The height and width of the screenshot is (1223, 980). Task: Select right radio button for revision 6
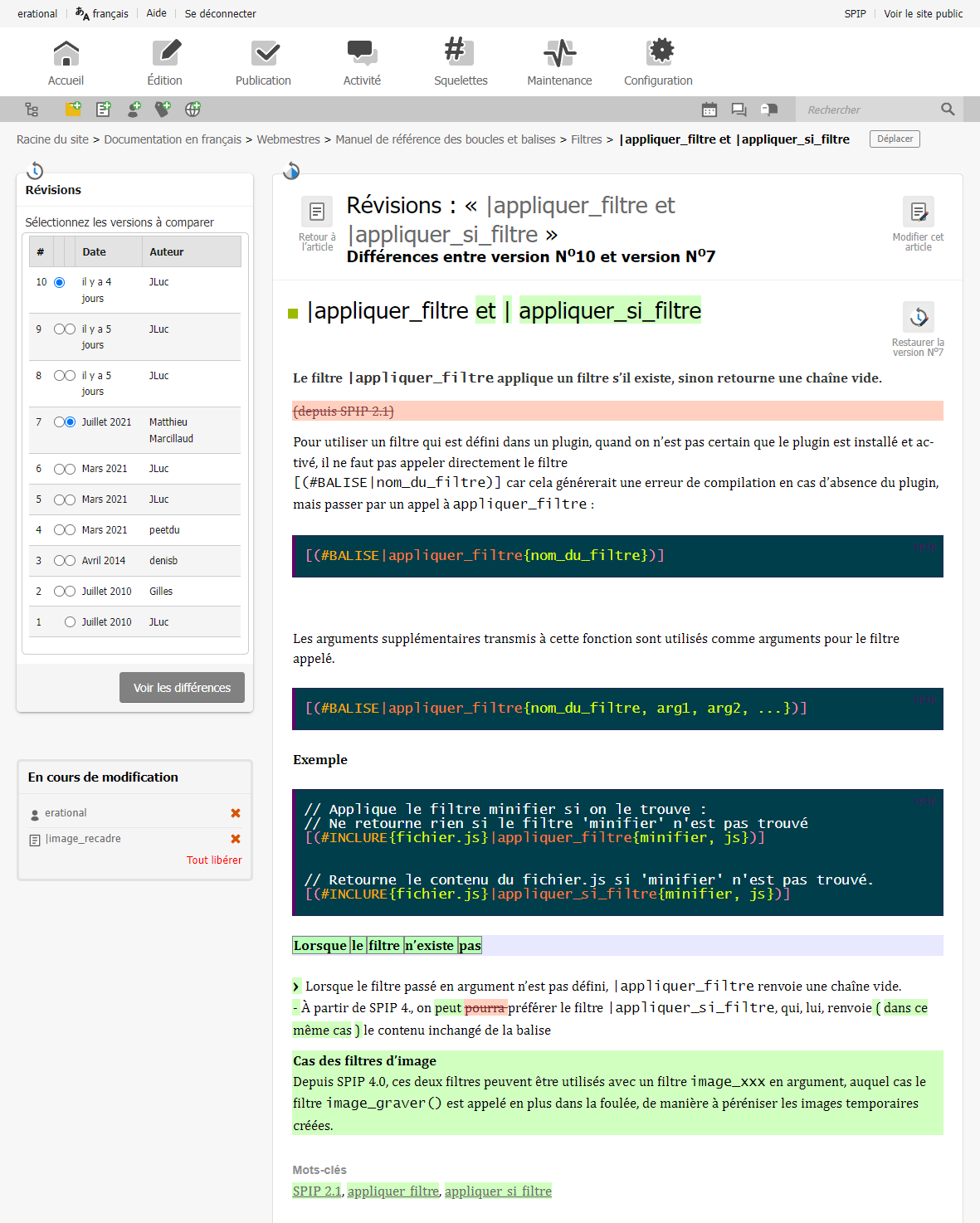70,470
